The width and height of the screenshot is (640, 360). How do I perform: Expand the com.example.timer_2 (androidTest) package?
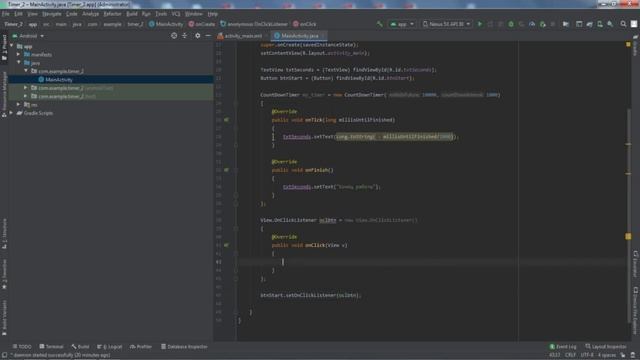point(26,88)
